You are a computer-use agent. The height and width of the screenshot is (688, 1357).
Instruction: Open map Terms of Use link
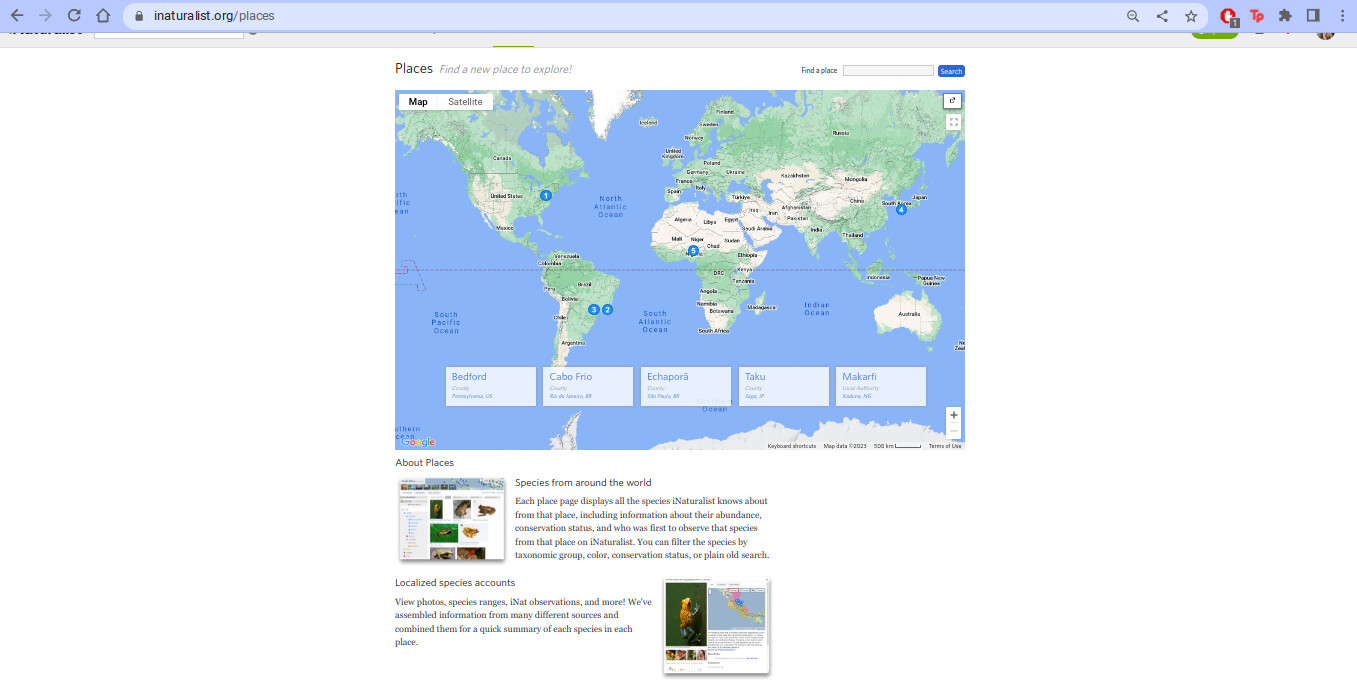[945, 446]
